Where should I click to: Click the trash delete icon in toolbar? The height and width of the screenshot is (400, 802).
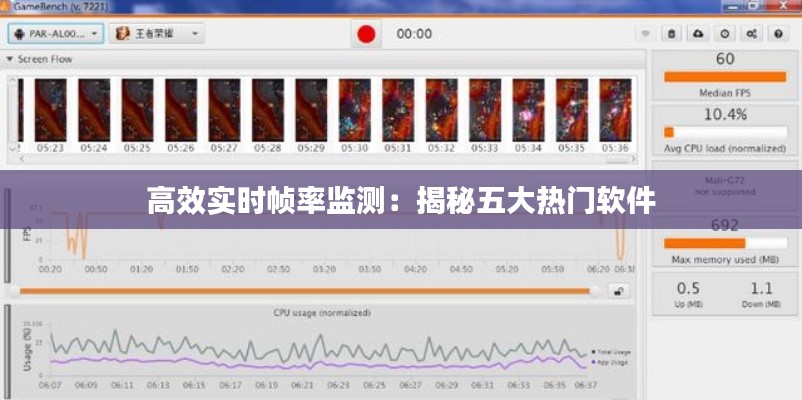tap(672, 34)
